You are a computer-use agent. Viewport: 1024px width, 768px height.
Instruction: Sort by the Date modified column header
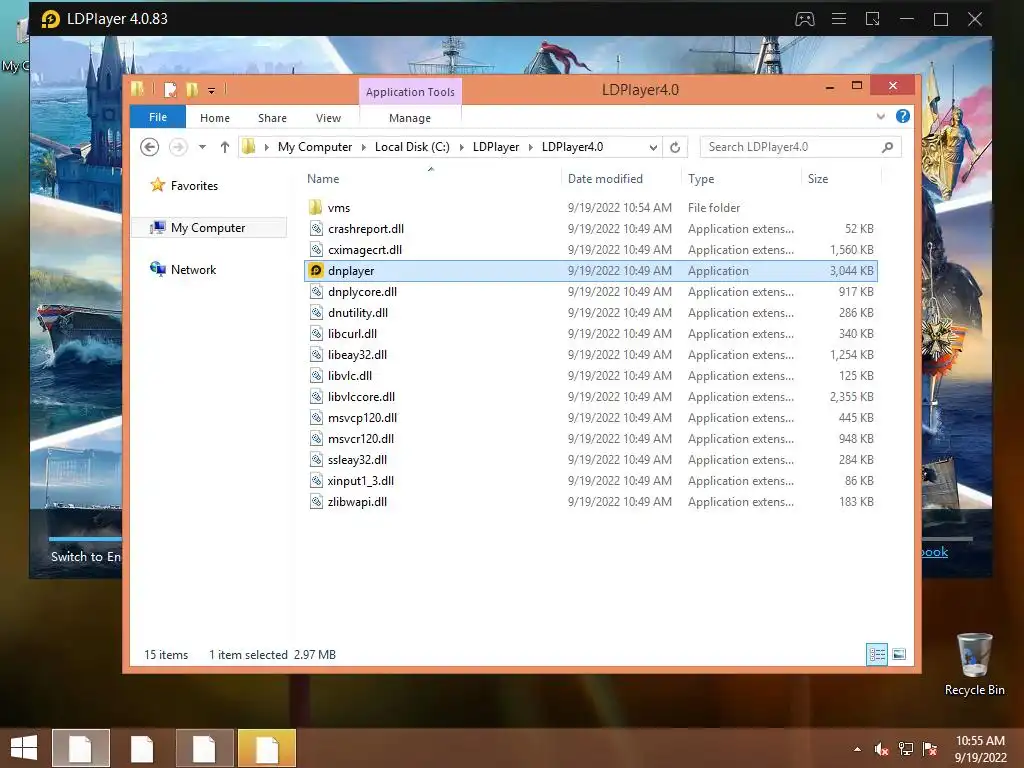(605, 179)
